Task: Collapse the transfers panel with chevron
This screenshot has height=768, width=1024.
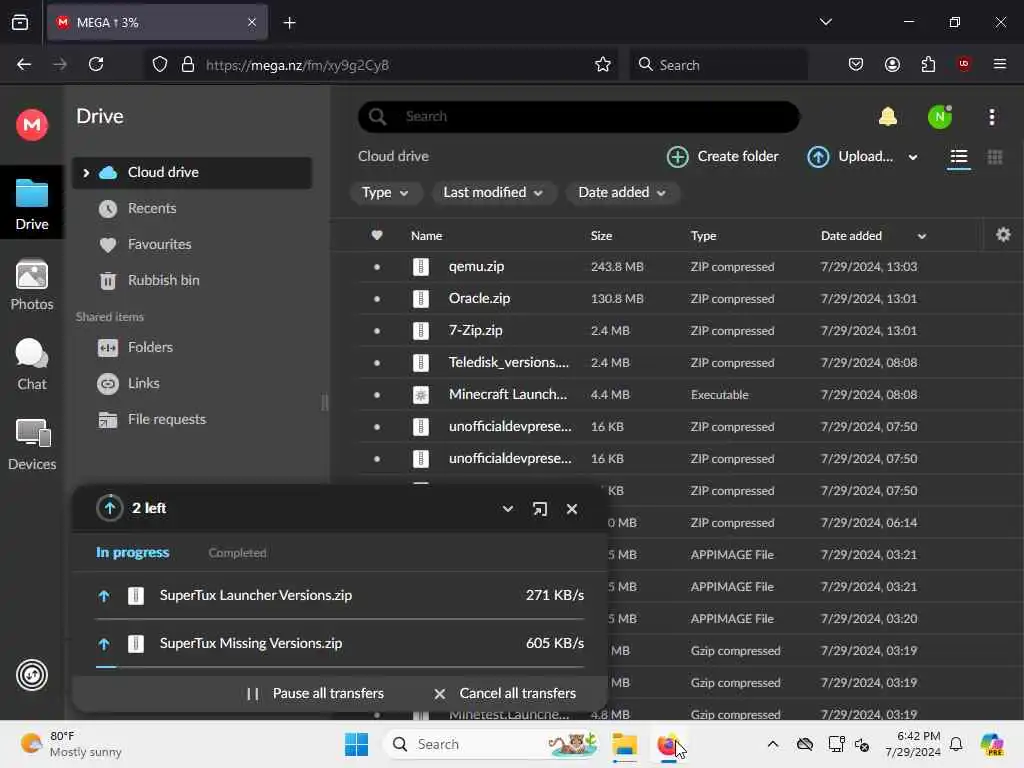Action: point(507,509)
